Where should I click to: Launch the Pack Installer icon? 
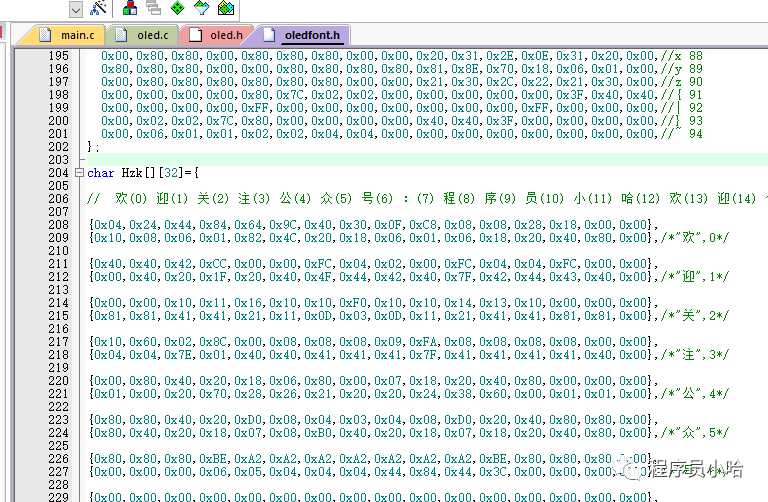[226, 9]
